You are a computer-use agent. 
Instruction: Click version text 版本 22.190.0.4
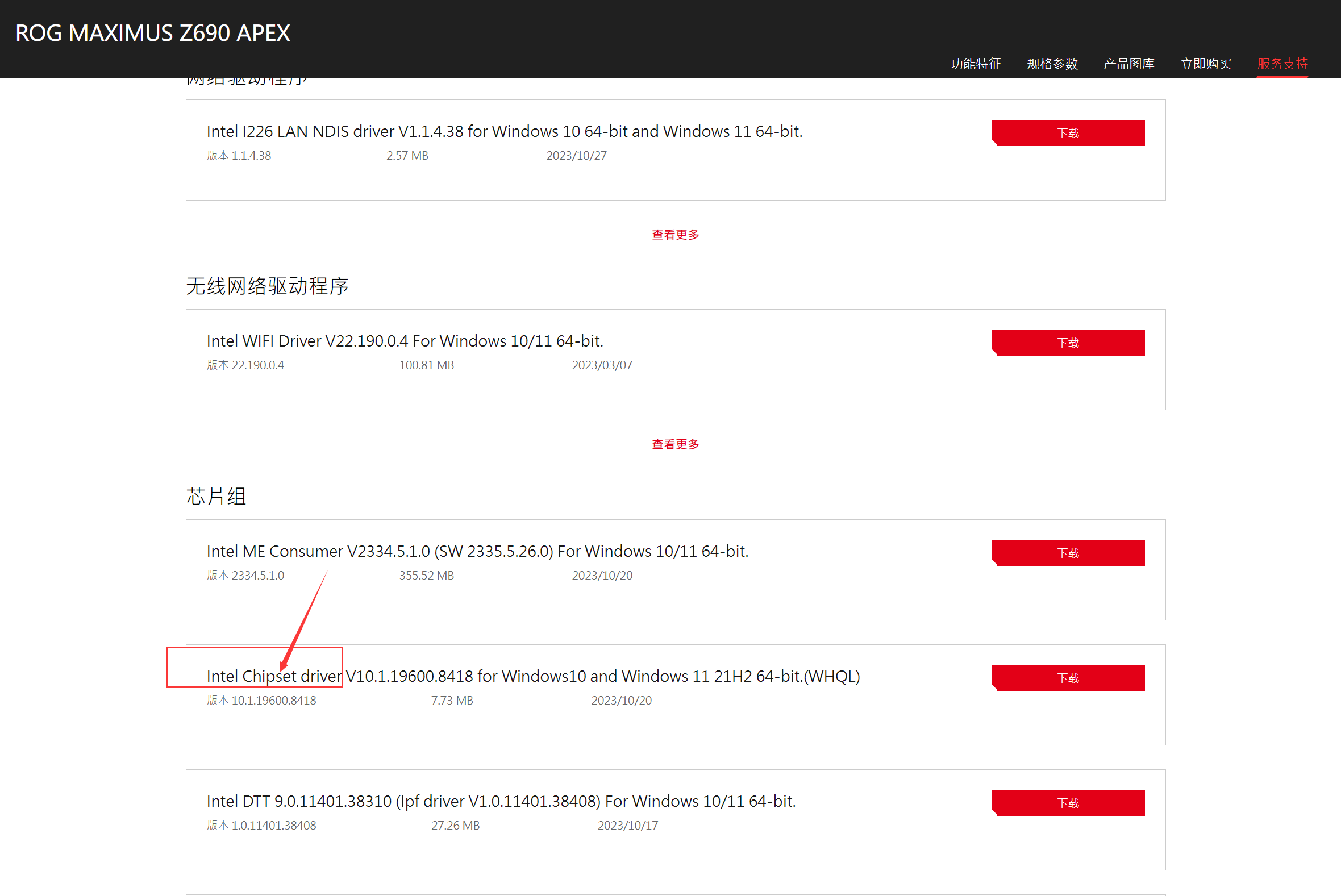click(245, 365)
